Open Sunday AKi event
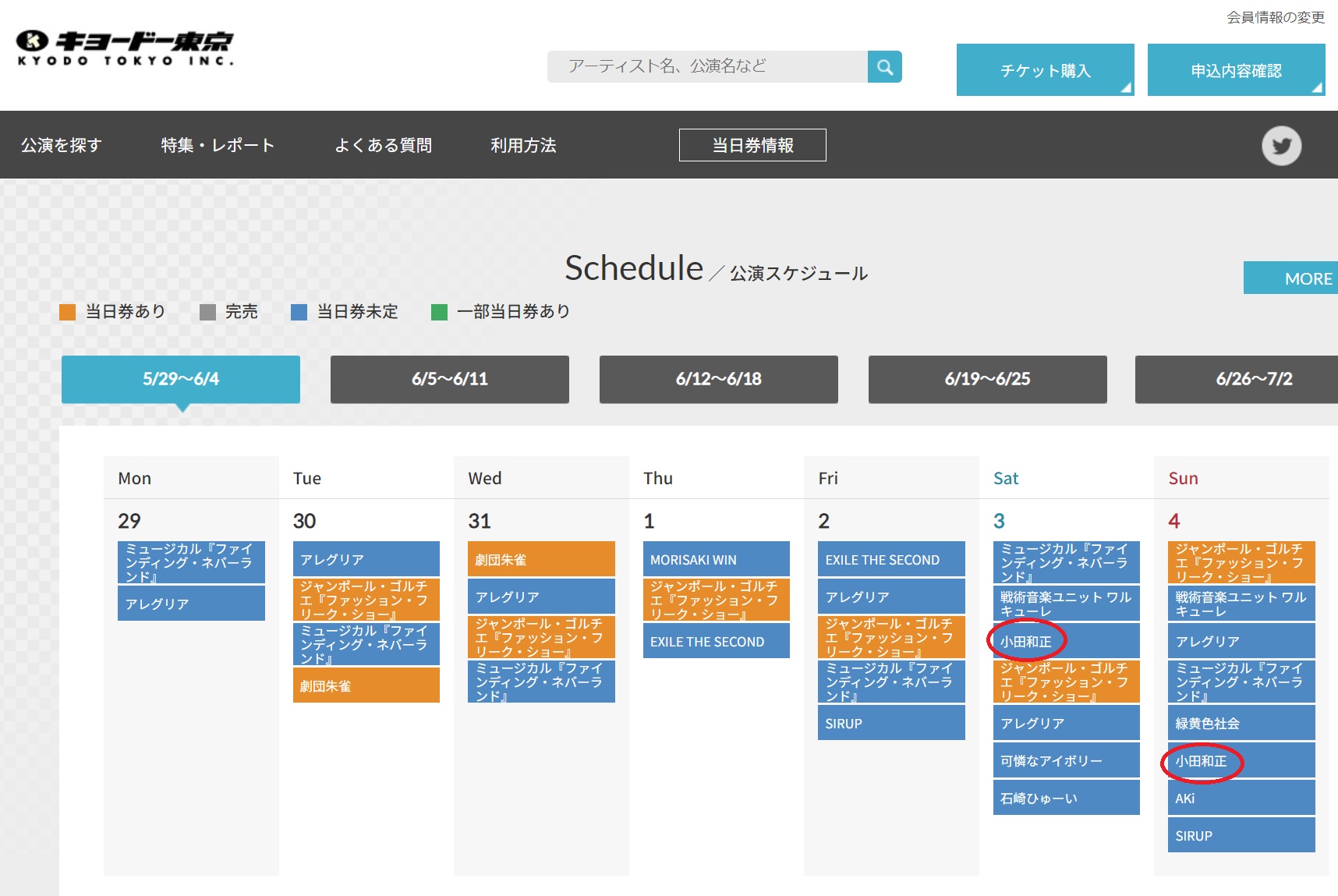The width and height of the screenshot is (1338, 896). [x=1241, y=798]
